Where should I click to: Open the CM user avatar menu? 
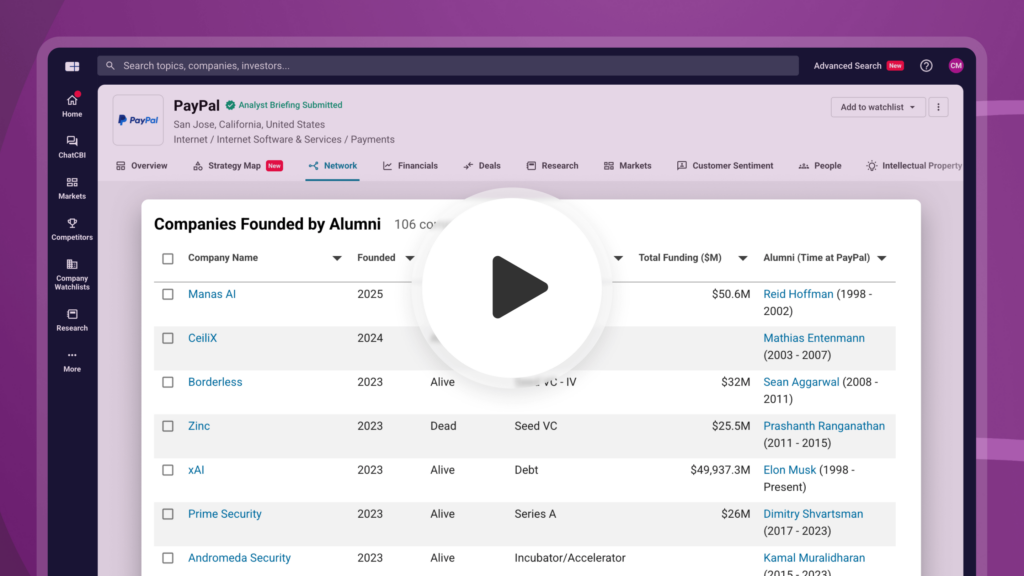(956, 66)
